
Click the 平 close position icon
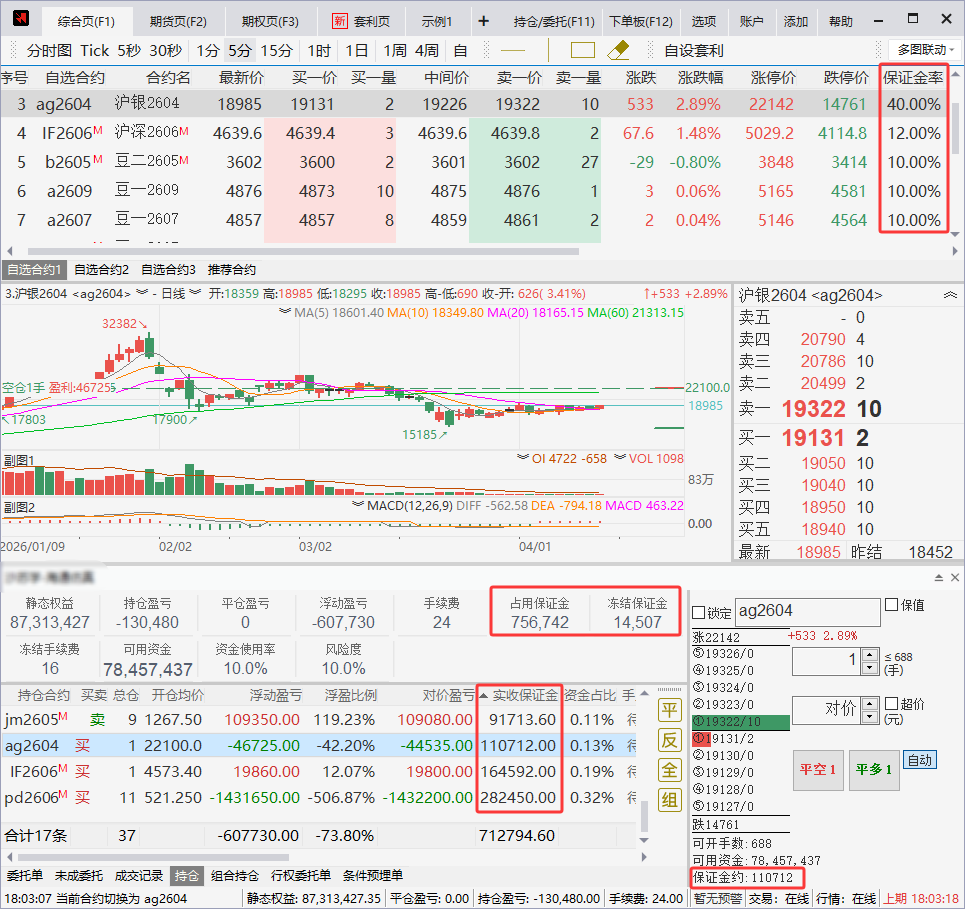(669, 710)
